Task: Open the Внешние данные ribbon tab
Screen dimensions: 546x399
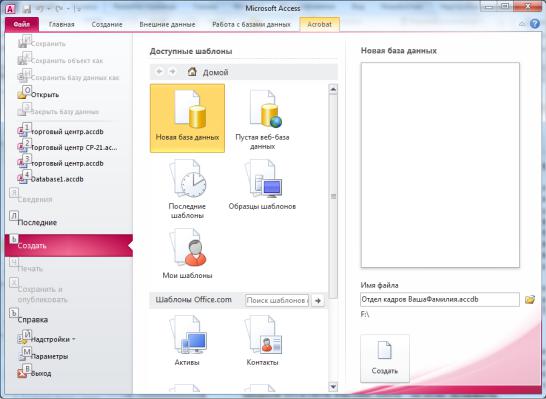Action: click(x=167, y=24)
